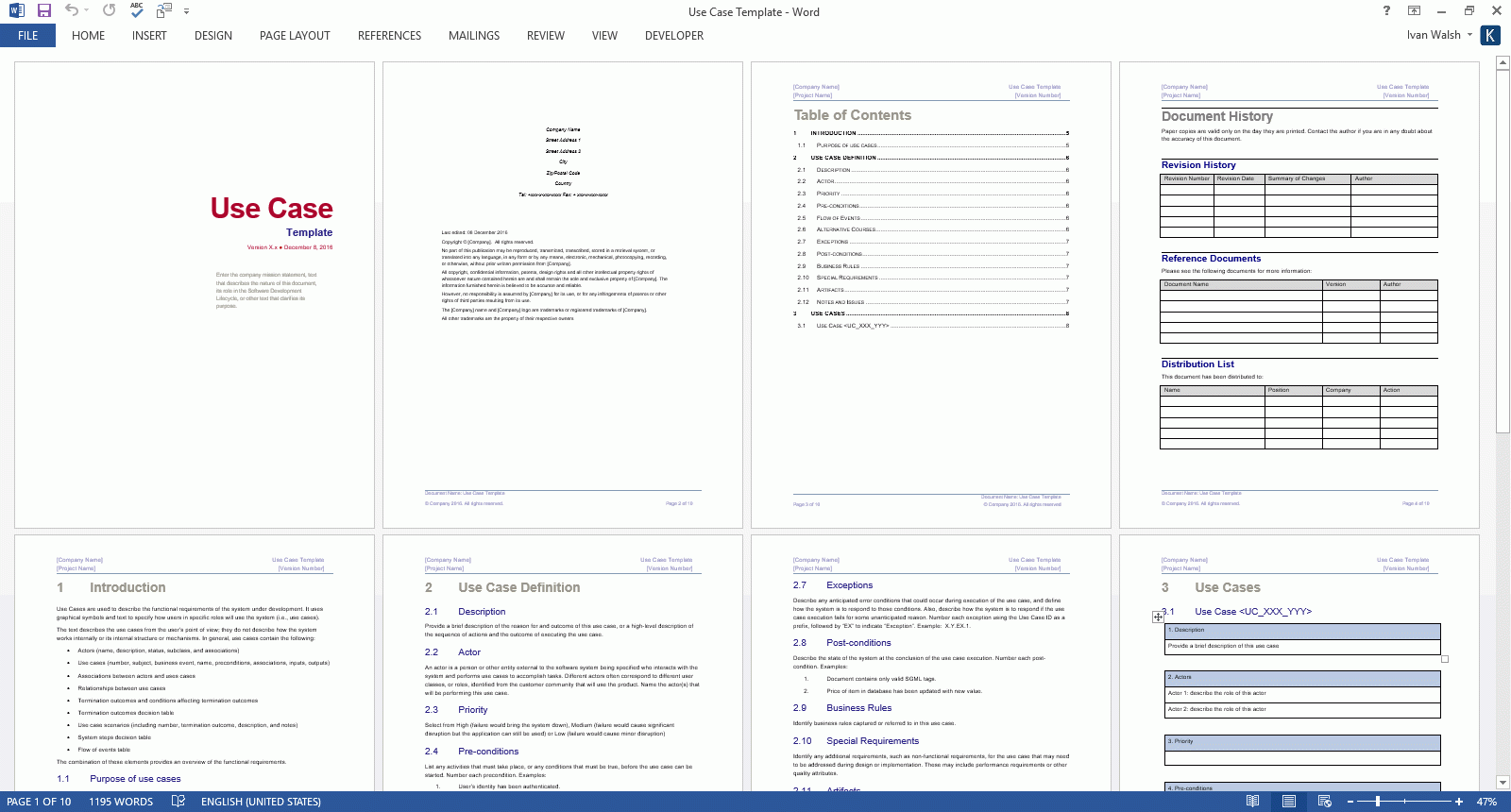Switch to the INSERT ribbon tab

[x=149, y=36]
